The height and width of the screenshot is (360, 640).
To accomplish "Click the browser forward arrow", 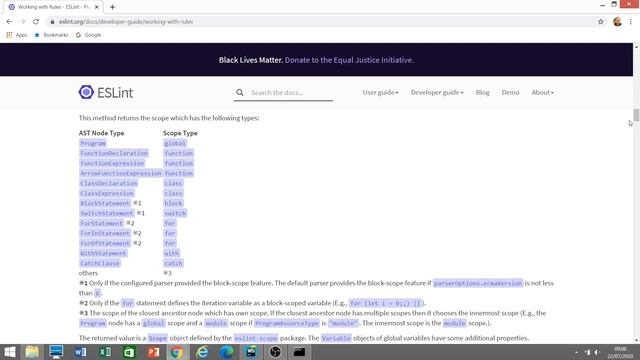I will 22,22.
